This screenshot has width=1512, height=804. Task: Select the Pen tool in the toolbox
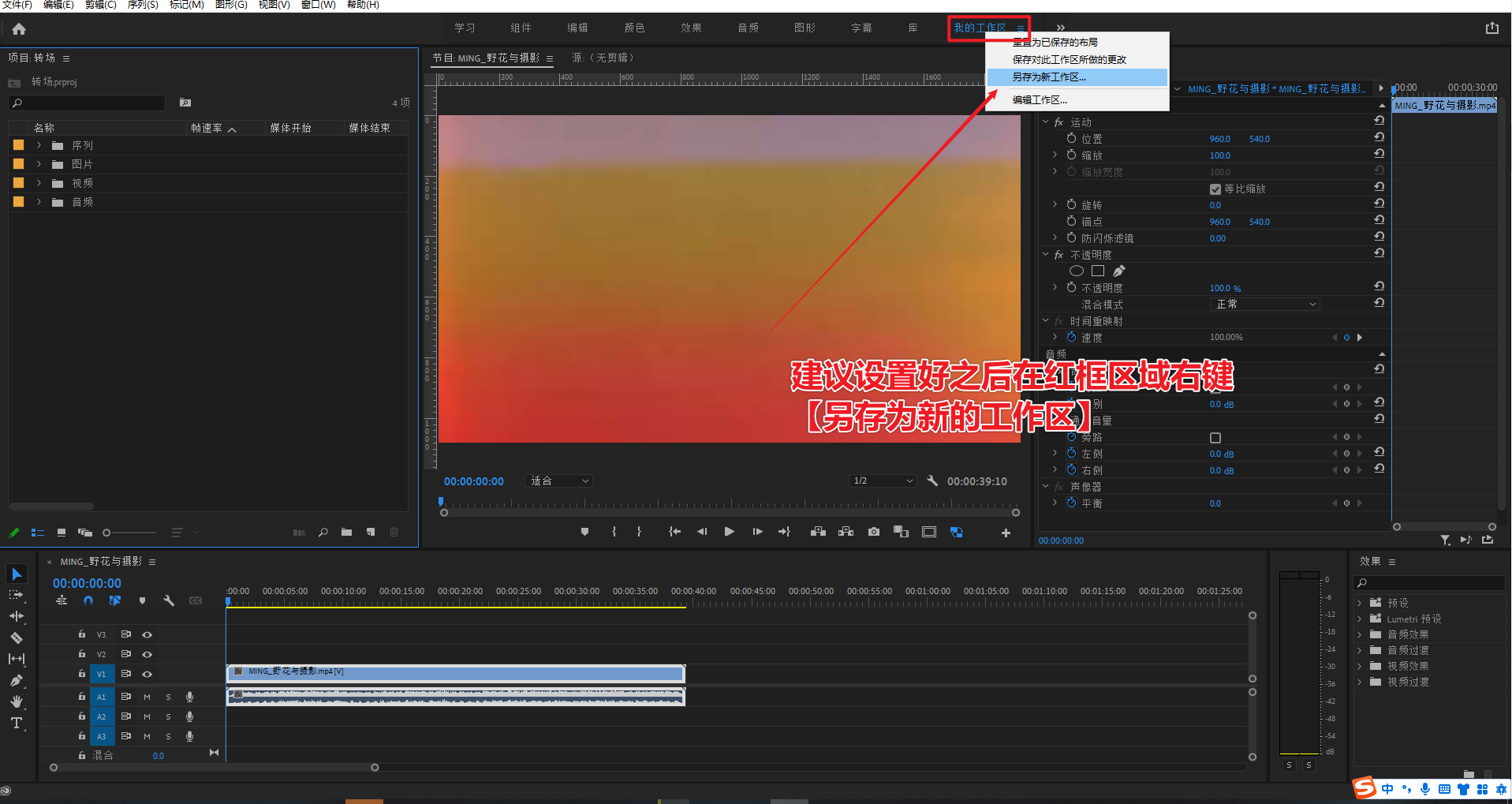(17, 680)
